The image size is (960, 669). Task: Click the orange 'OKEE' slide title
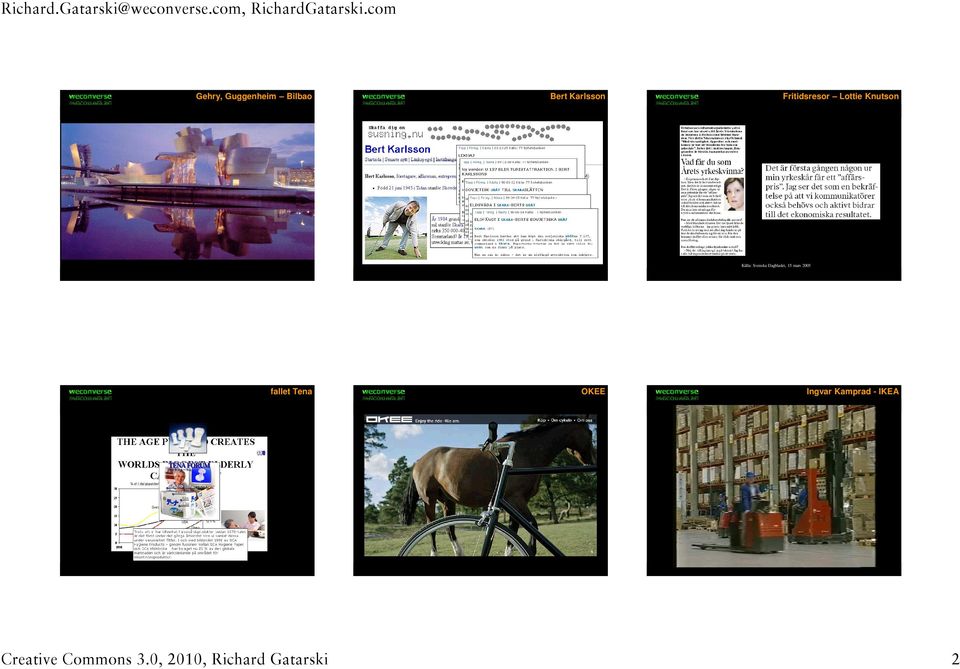(x=593, y=391)
